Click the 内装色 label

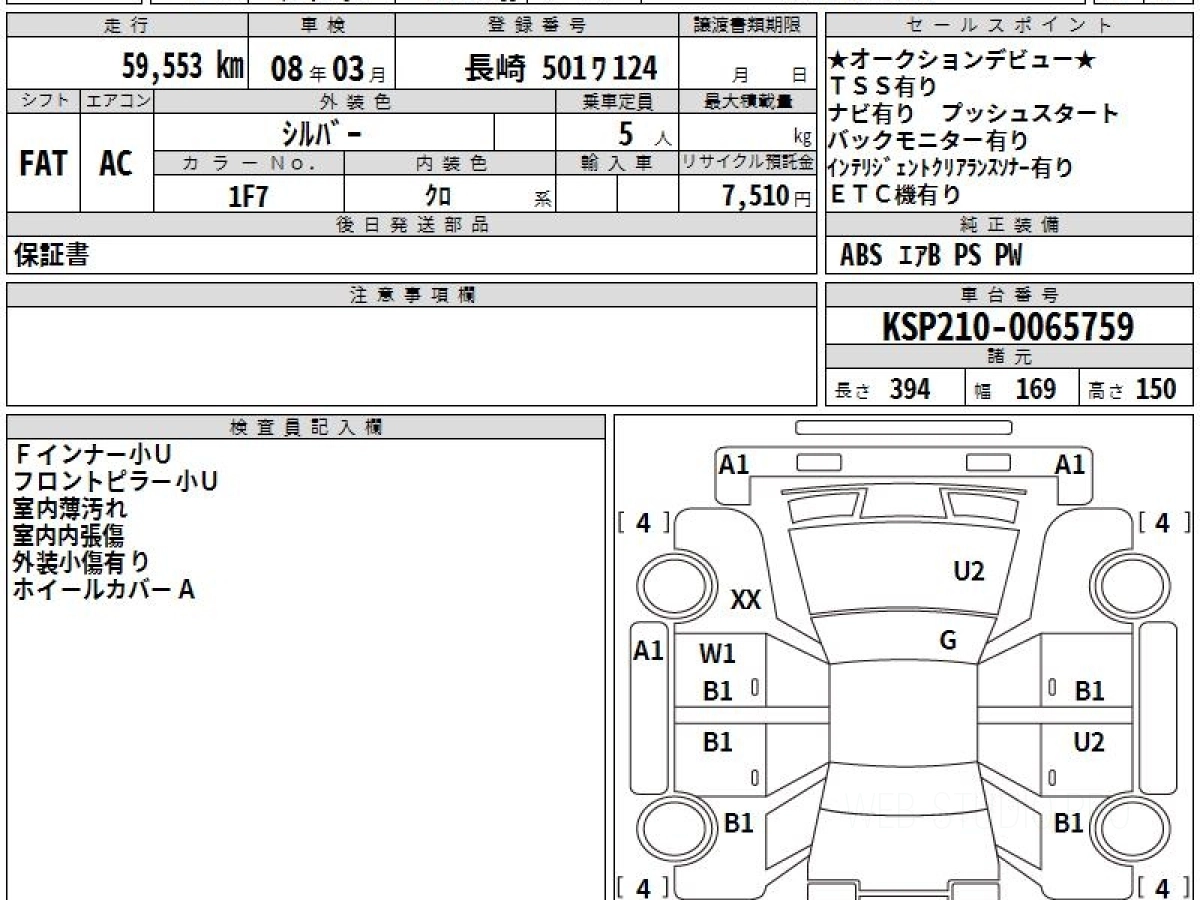(x=449, y=163)
